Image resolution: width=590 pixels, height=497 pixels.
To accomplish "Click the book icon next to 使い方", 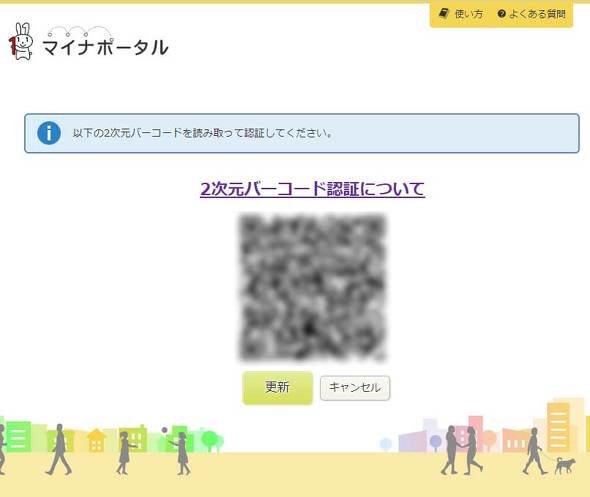I will point(444,14).
